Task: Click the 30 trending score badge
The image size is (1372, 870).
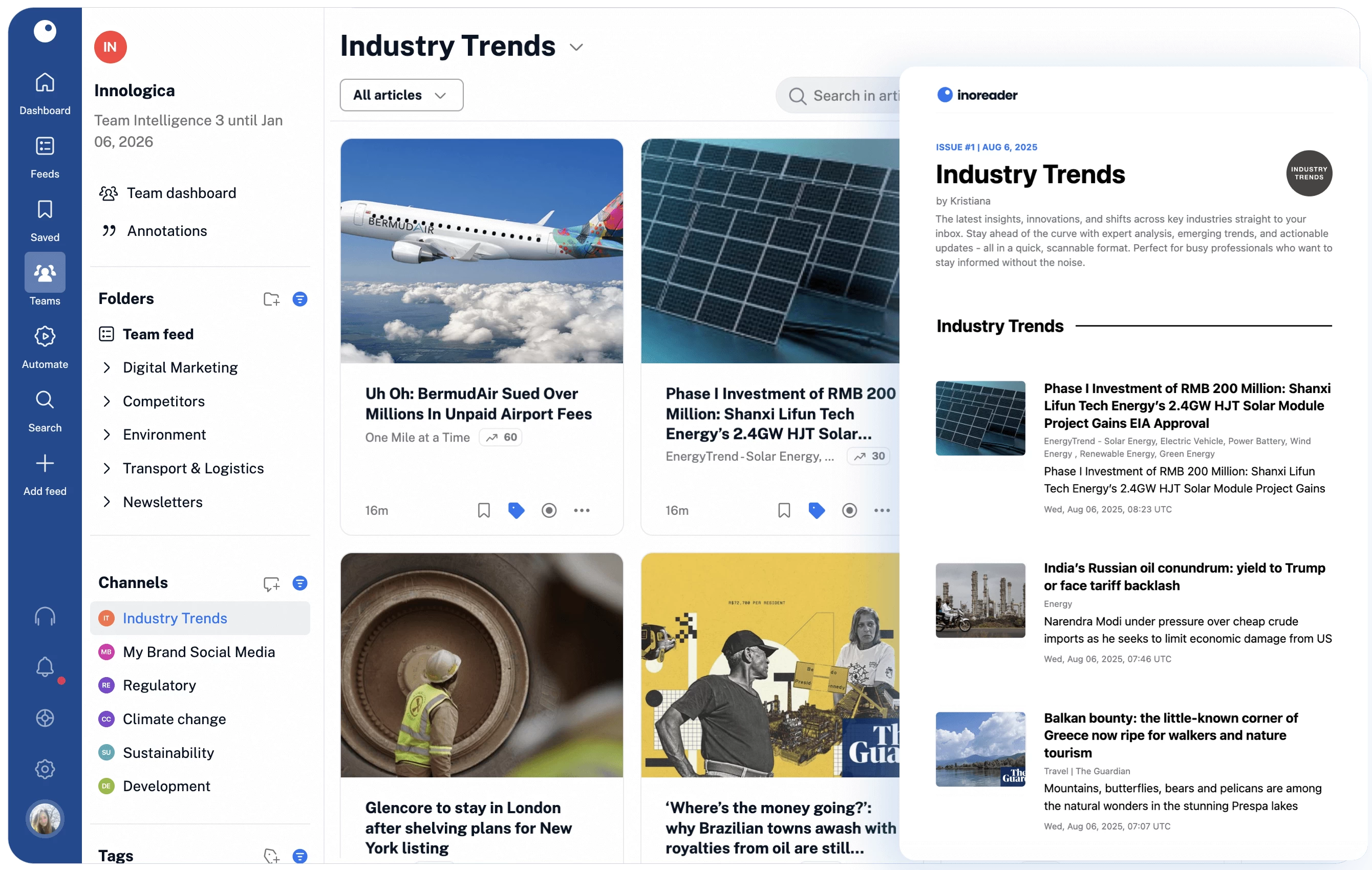Action: (868, 456)
